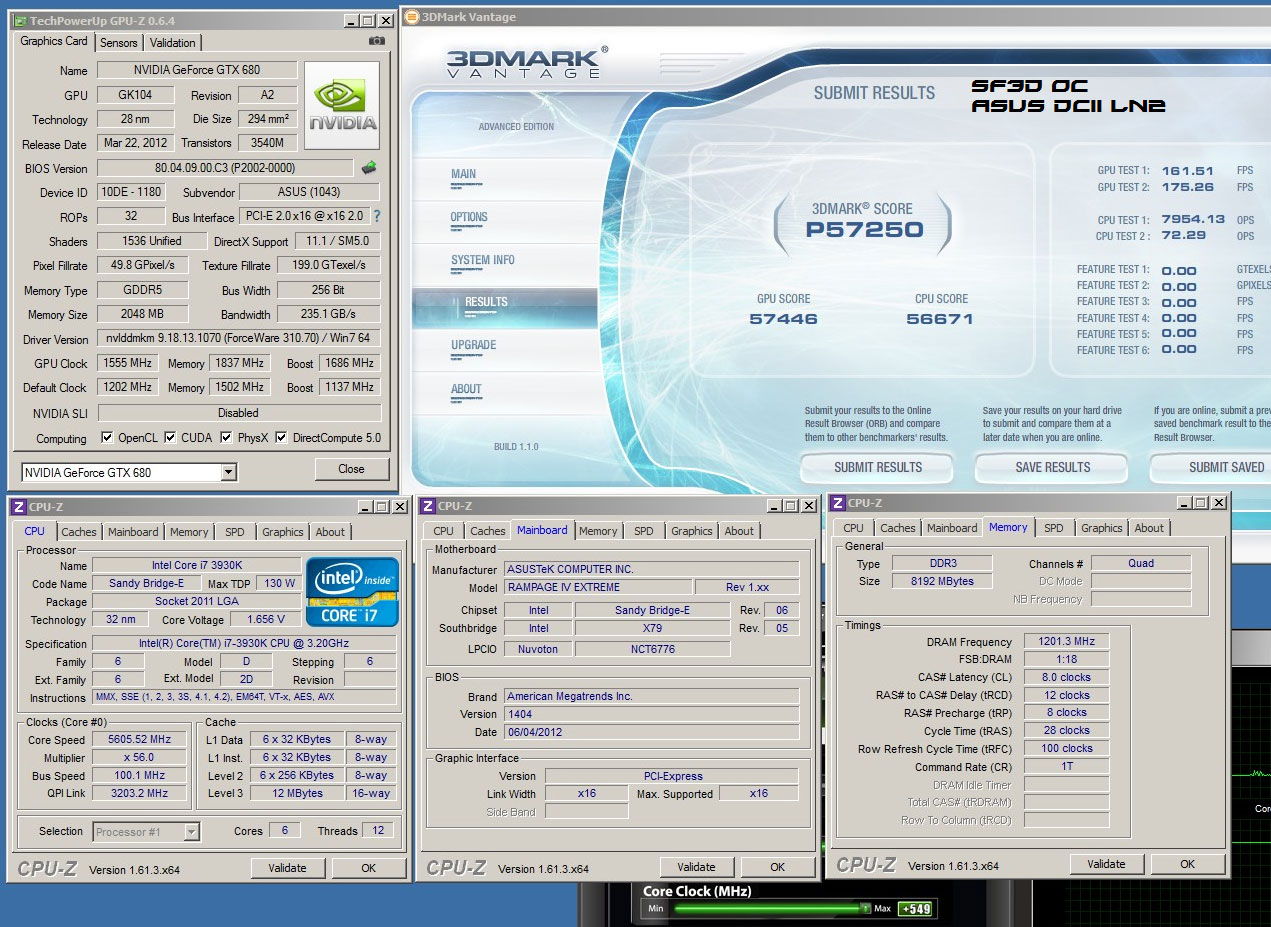Open the NVIDIA GeForce GTX 680 dropdown
Screen dimensions: 1271x927
click(228, 472)
